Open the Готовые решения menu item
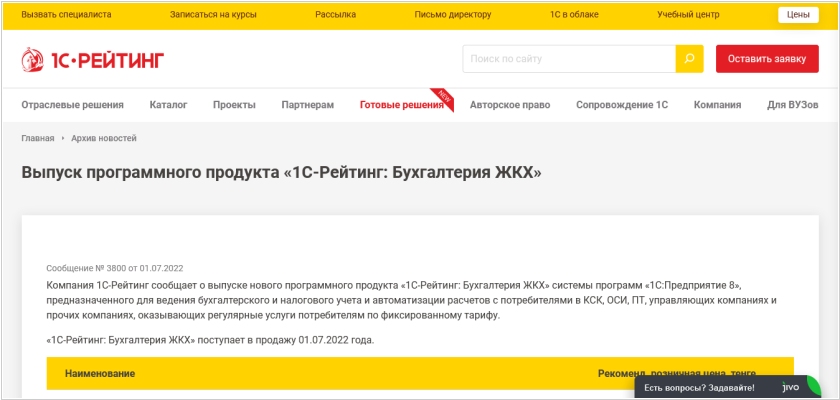The width and height of the screenshot is (840, 400). pos(402,105)
